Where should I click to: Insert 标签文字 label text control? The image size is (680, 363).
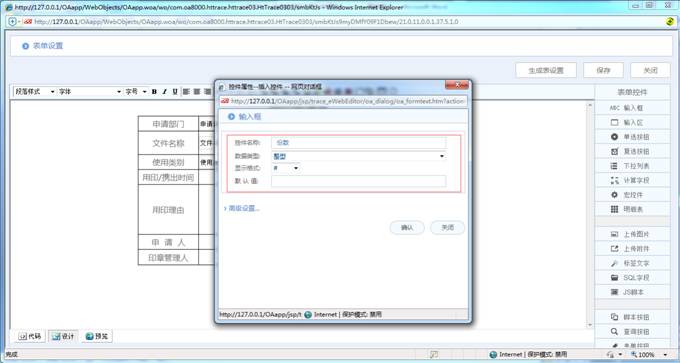click(x=632, y=263)
